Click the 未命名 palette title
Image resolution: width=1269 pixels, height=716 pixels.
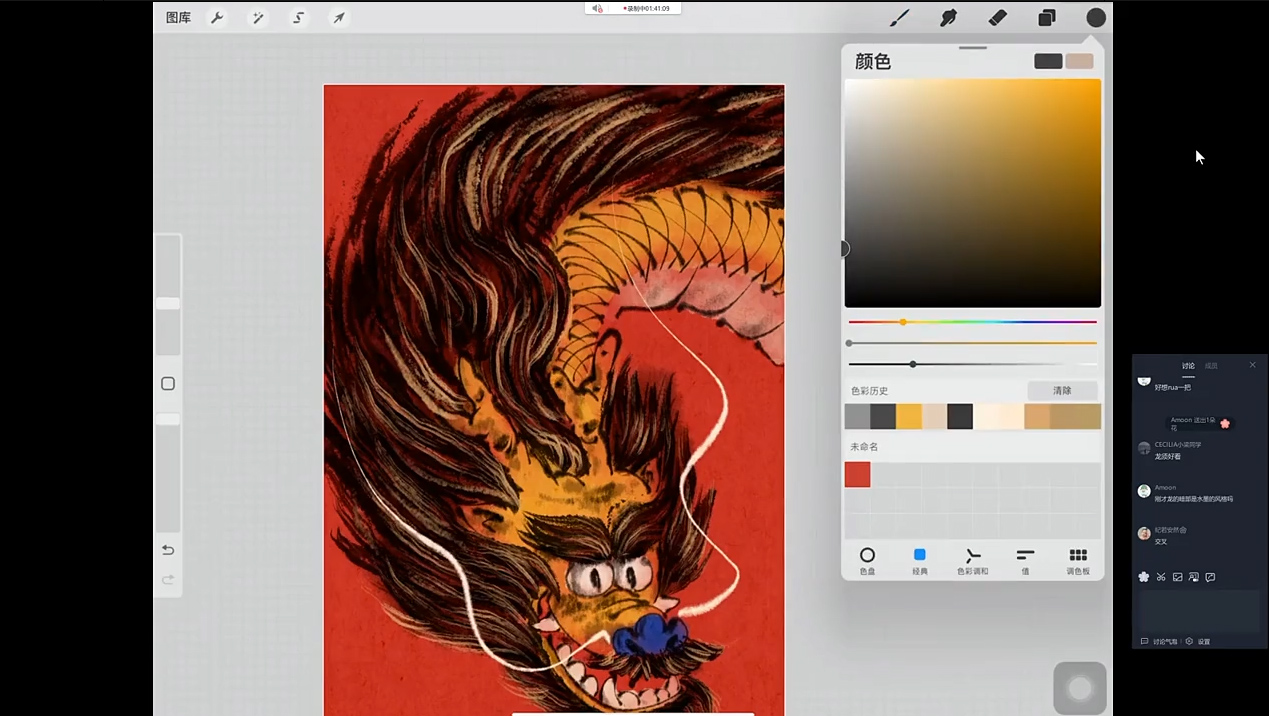pos(864,447)
